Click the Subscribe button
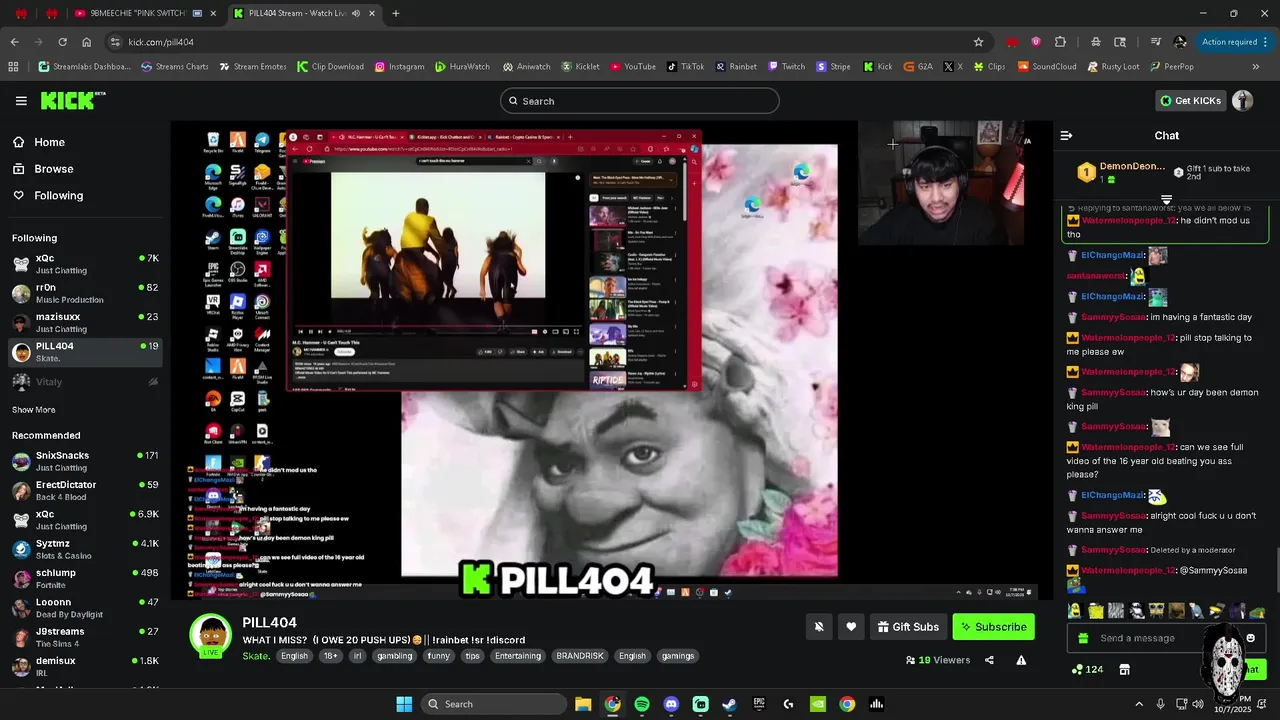 [x=994, y=627]
